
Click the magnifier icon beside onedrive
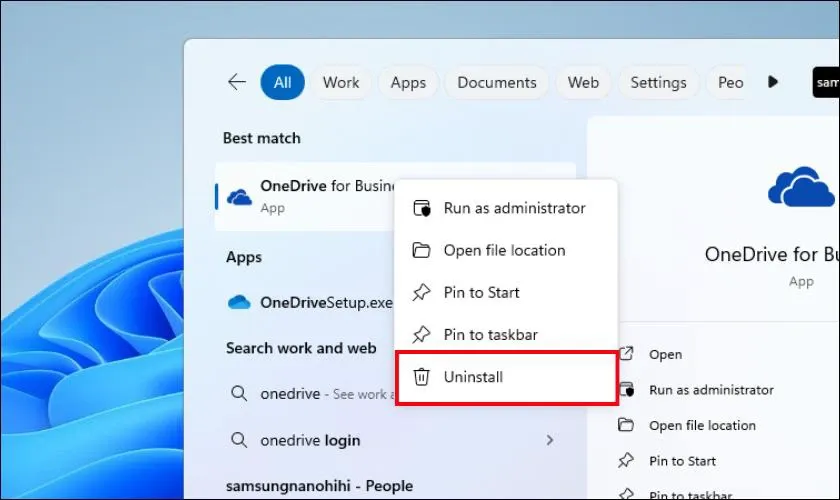point(239,393)
